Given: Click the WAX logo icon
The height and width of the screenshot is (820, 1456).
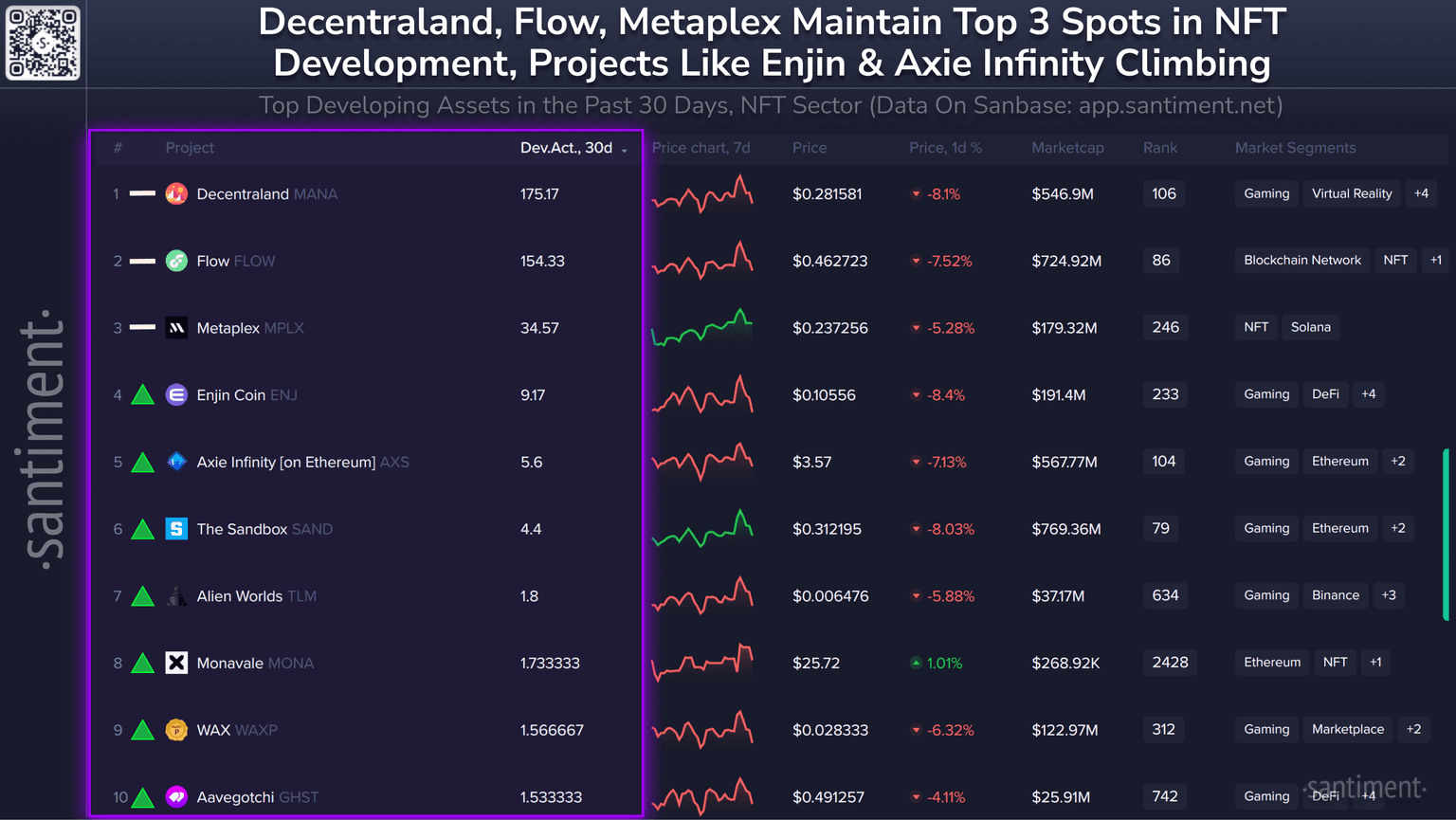Looking at the screenshot, I should pyautogui.click(x=176, y=730).
